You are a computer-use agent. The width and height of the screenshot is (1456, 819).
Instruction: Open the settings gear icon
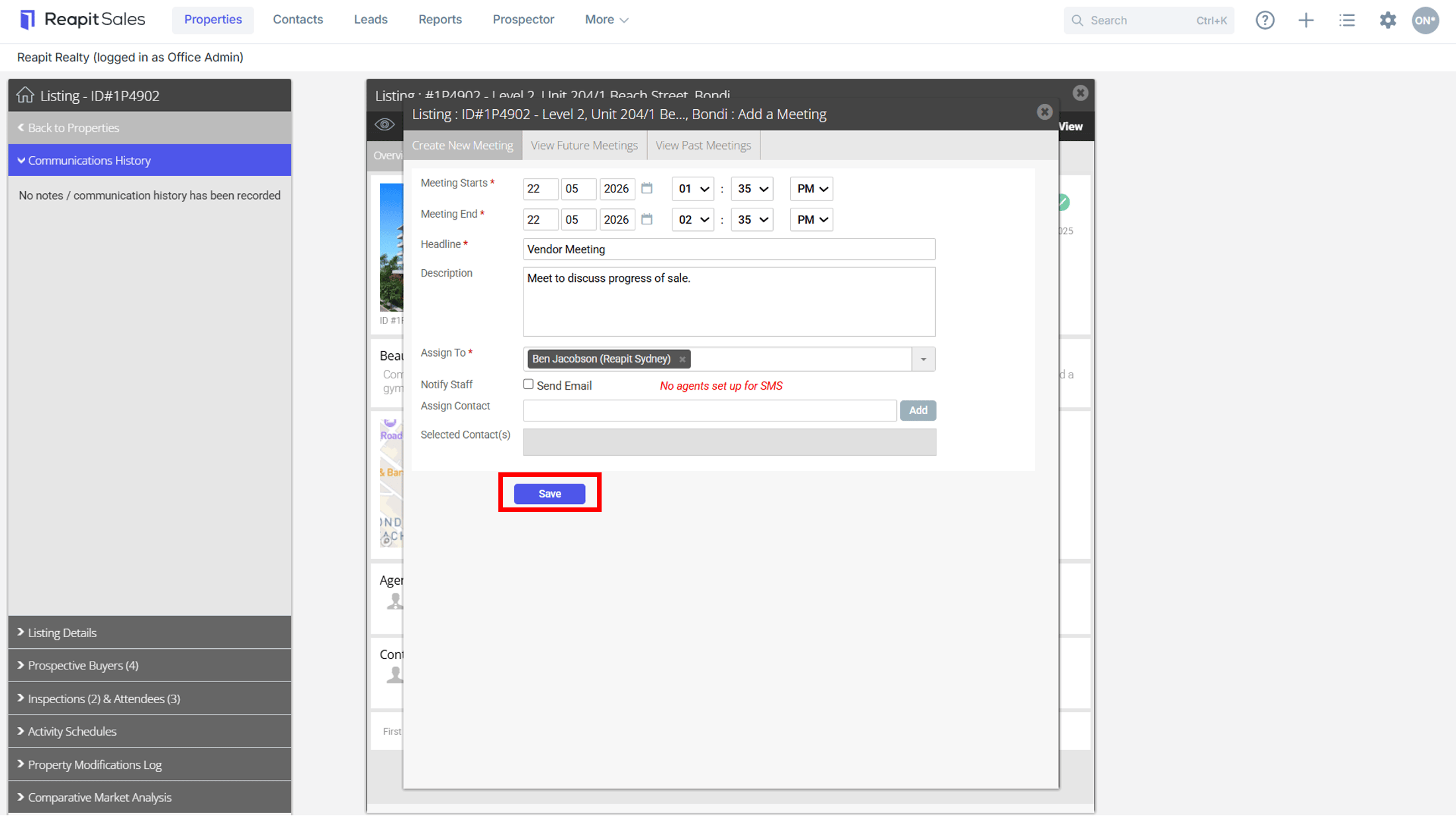click(1388, 20)
